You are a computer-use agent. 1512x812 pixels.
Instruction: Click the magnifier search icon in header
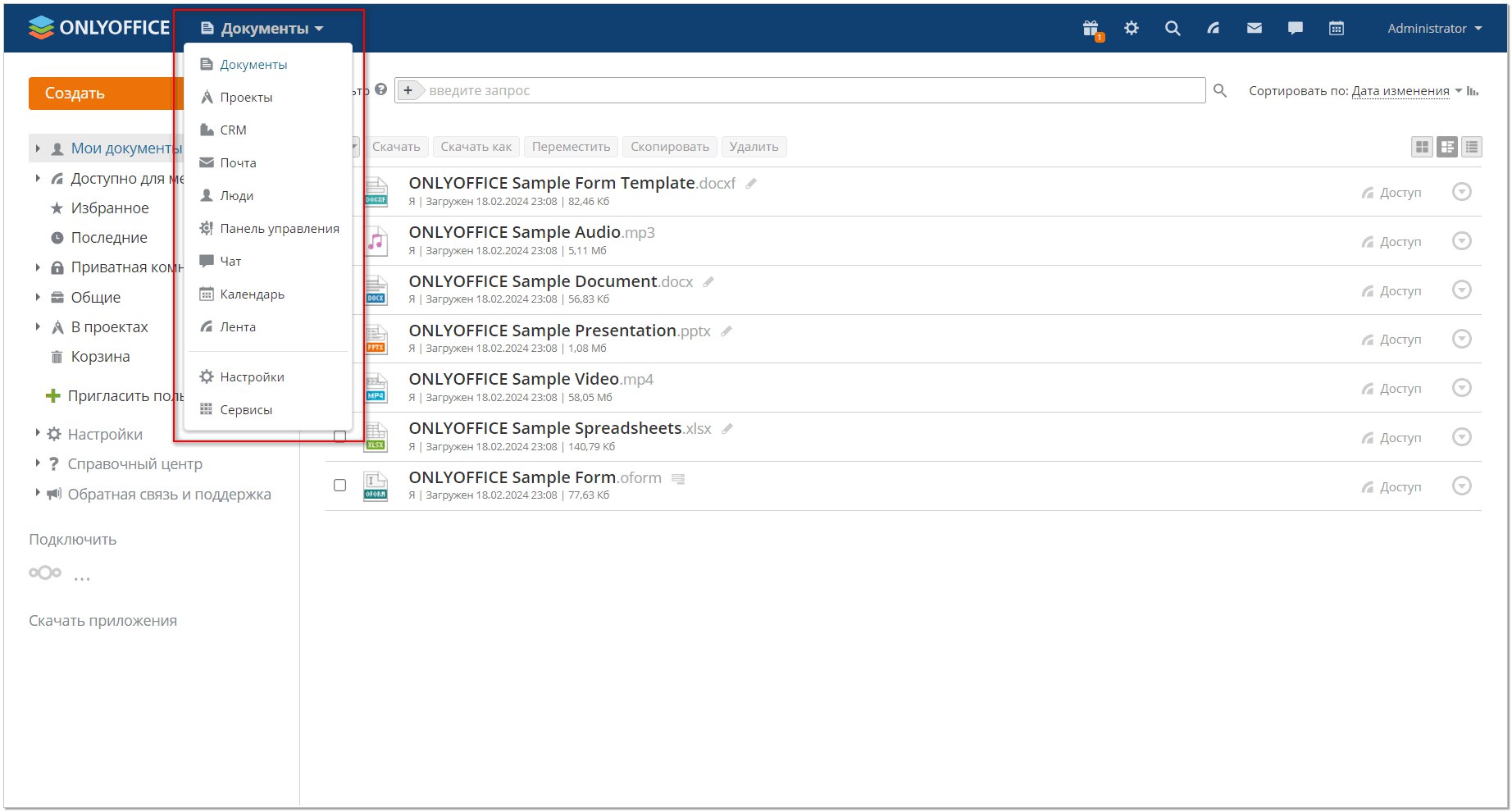pos(1173,29)
